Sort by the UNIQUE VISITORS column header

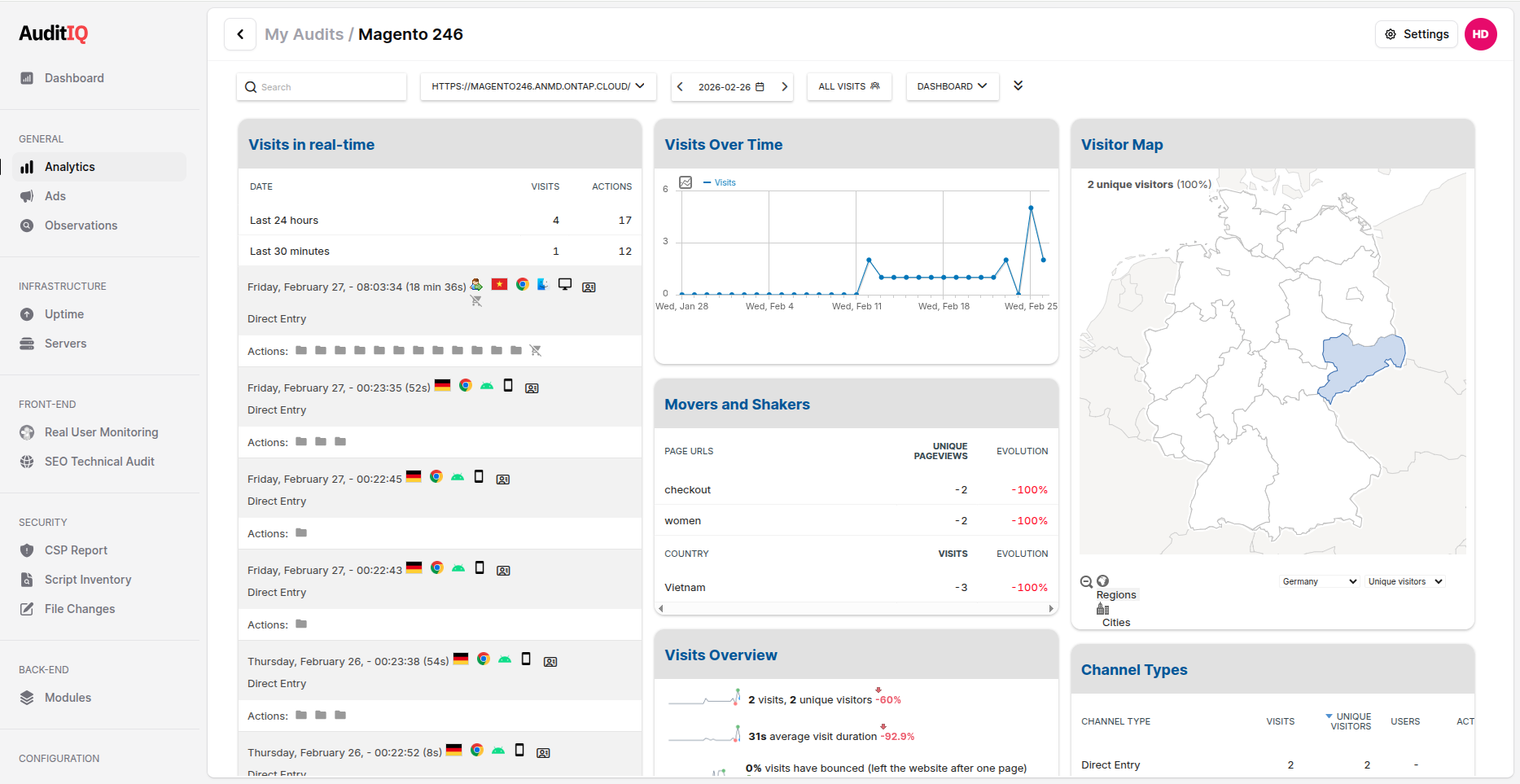[x=1349, y=721]
